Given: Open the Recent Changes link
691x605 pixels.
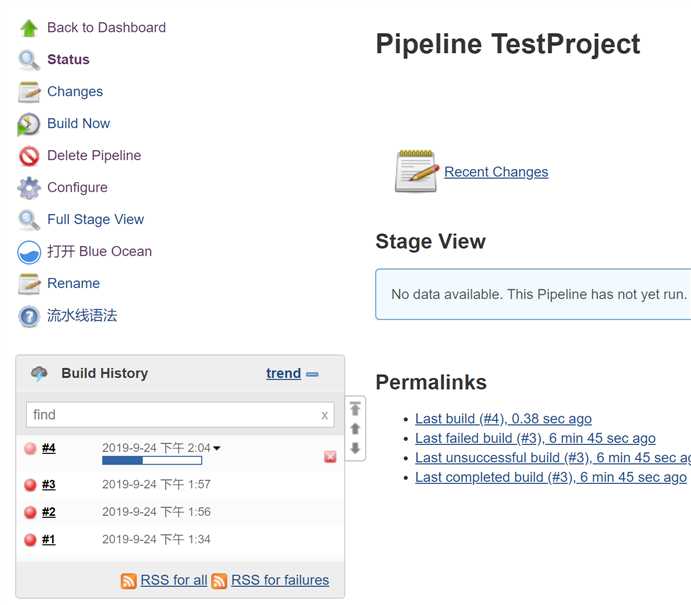Looking at the screenshot, I should (496, 172).
